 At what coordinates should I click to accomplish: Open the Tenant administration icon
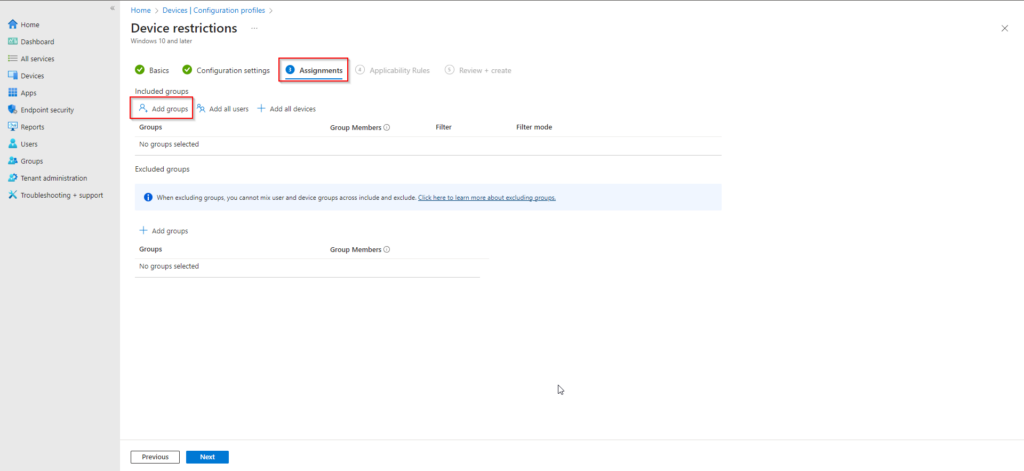point(12,178)
